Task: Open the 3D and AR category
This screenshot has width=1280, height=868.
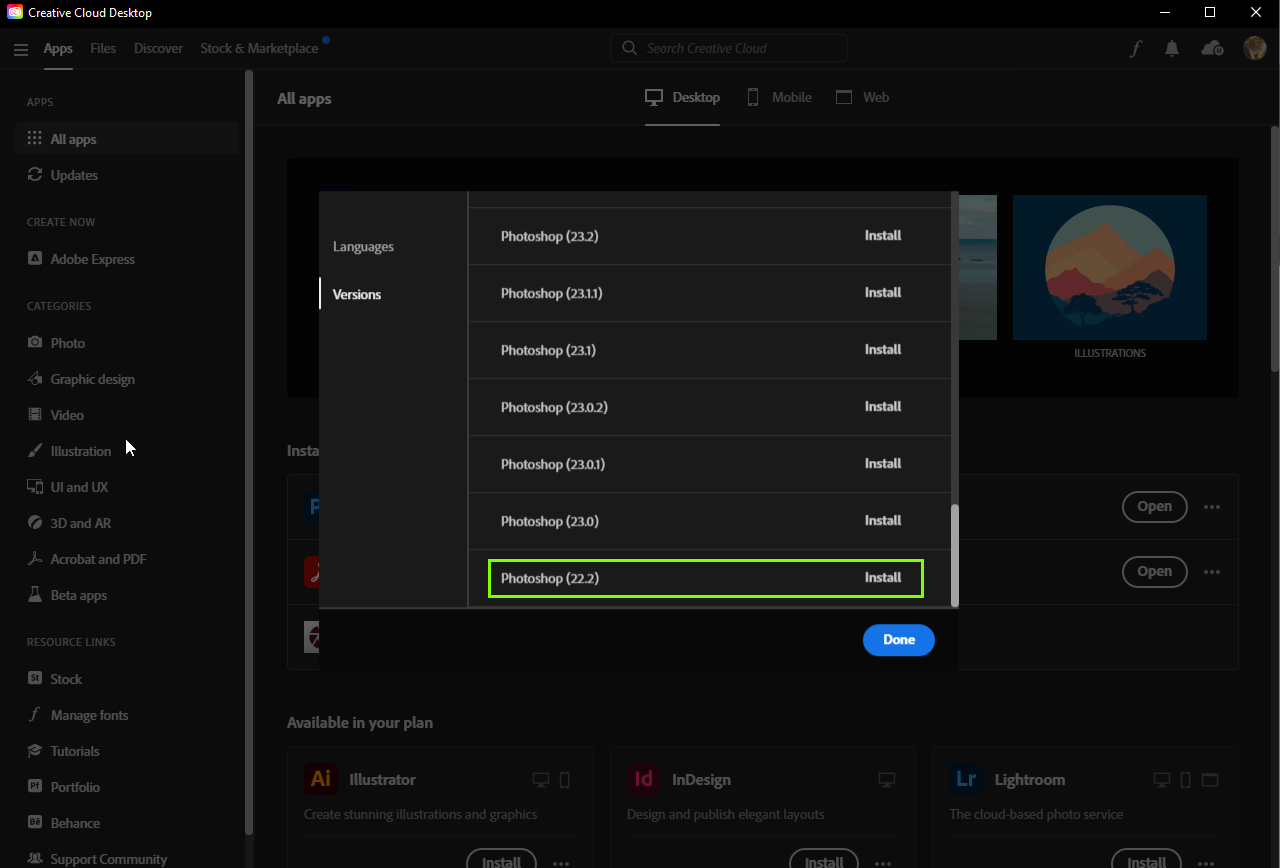Action: pyautogui.click(x=35, y=522)
